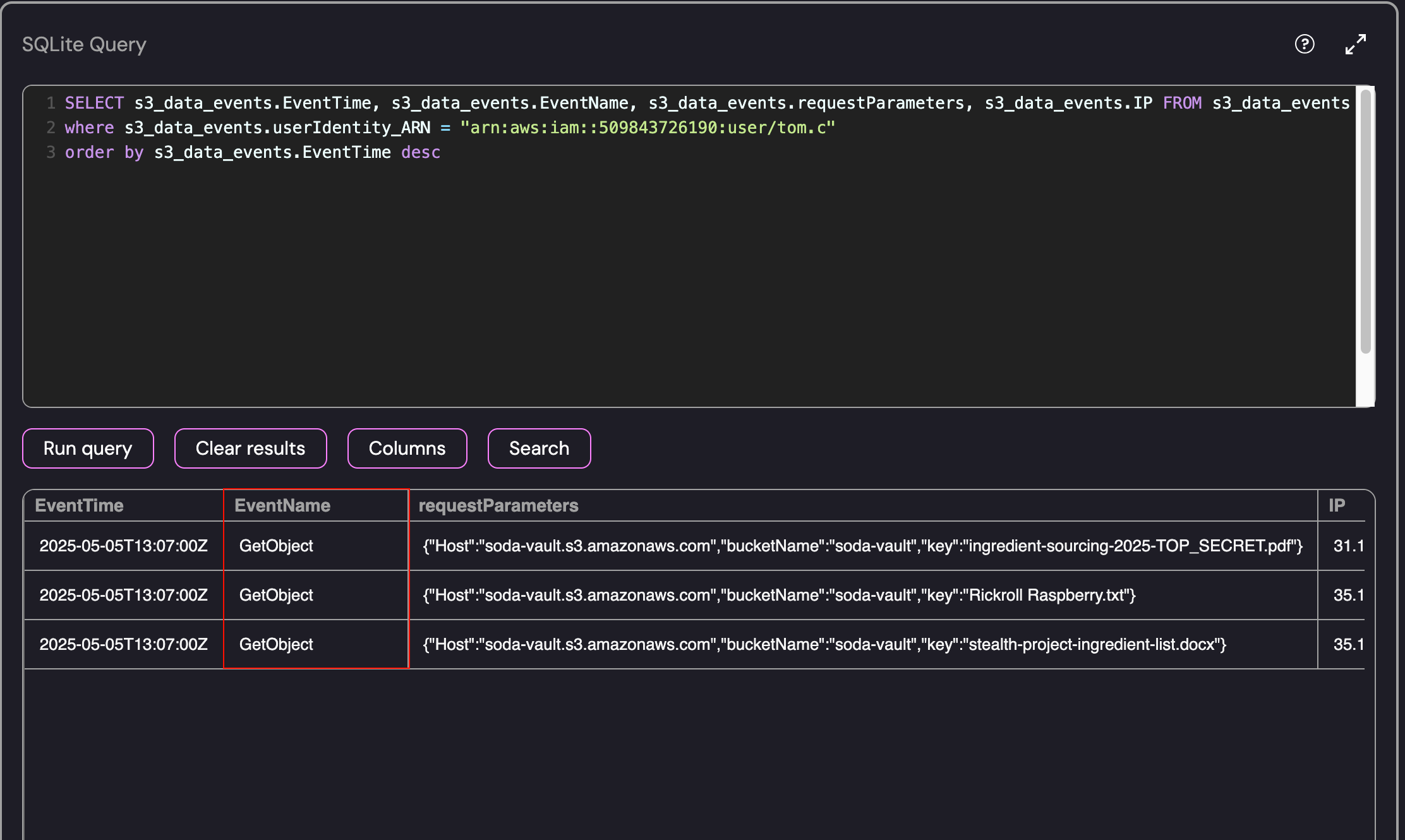Select the EventName column header
This screenshot has width=1405, height=840.
click(x=282, y=505)
